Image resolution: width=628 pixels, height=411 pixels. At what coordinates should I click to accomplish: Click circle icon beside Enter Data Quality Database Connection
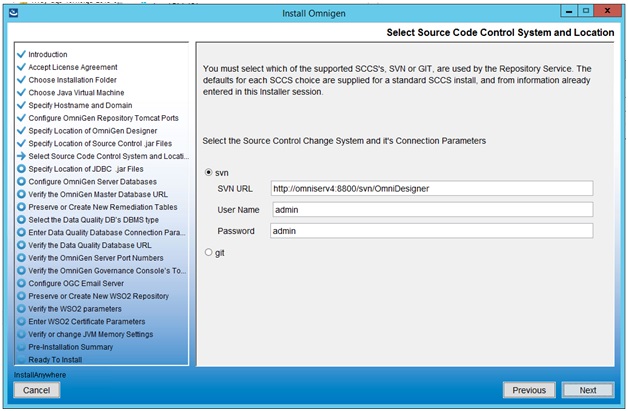[x=22, y=232]
